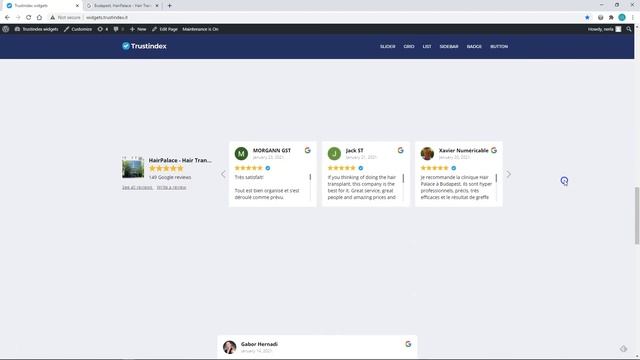
Task: Click Google icon on MORGANN GST review
Action: tap(307, 150)
